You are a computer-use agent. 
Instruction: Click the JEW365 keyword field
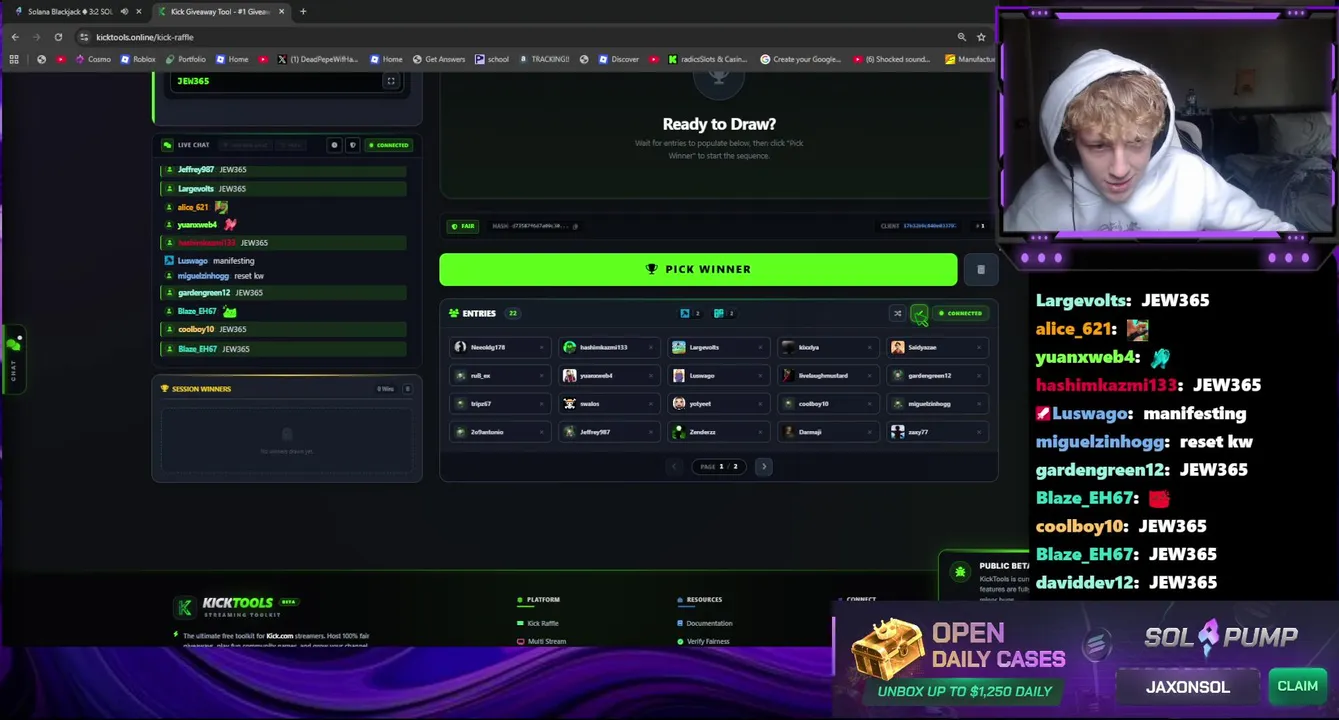point(287,81)
